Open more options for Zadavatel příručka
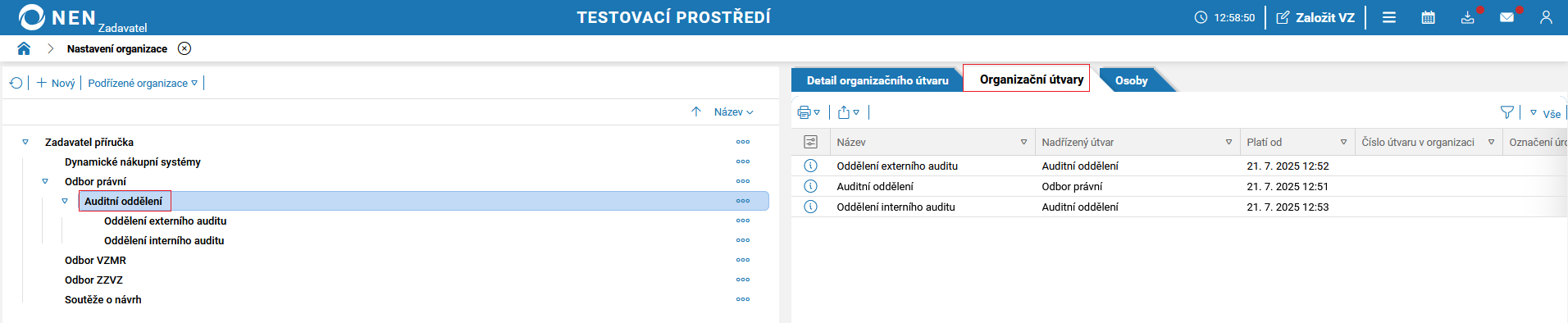Image resolution: width=1568 pixels, height=323 pixels. pos(743,142)
